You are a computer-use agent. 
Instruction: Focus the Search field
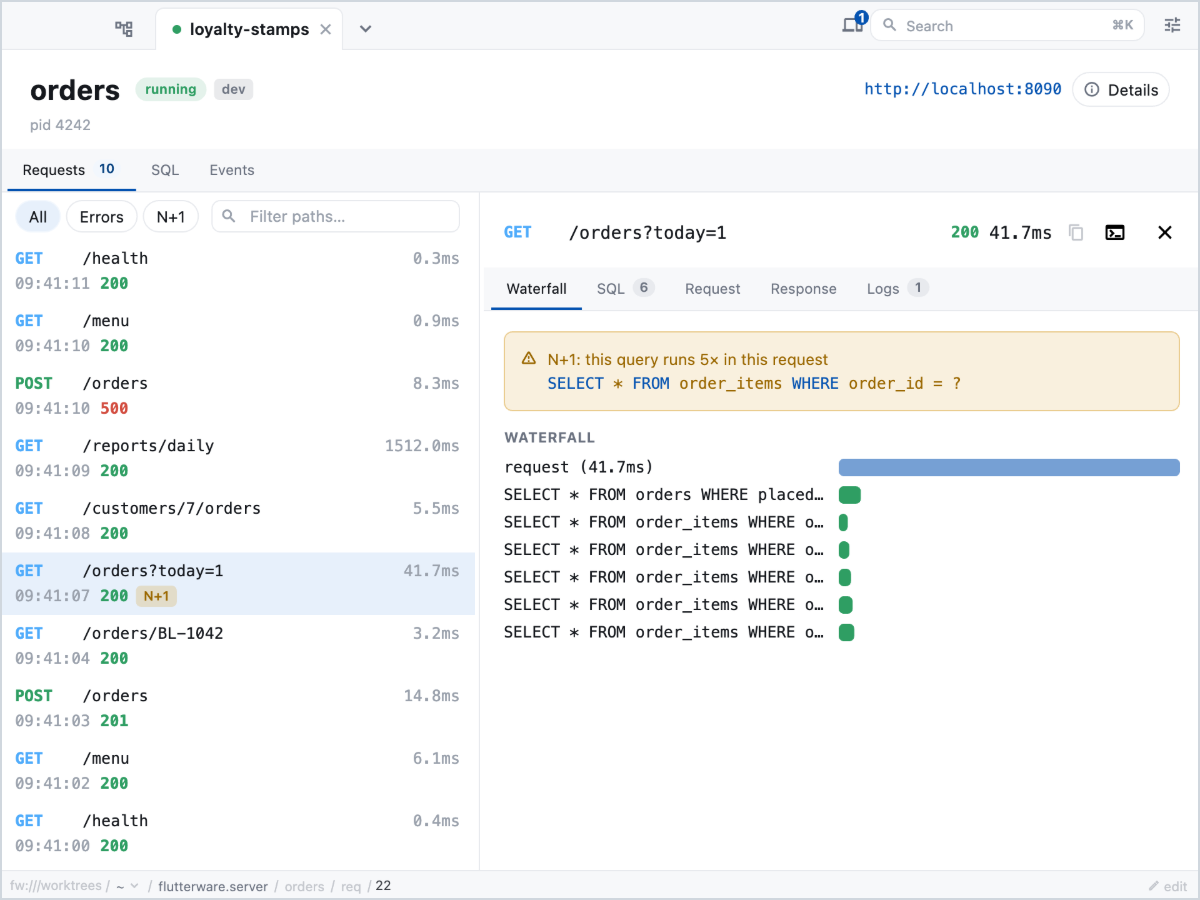(x=1007, y=26)
